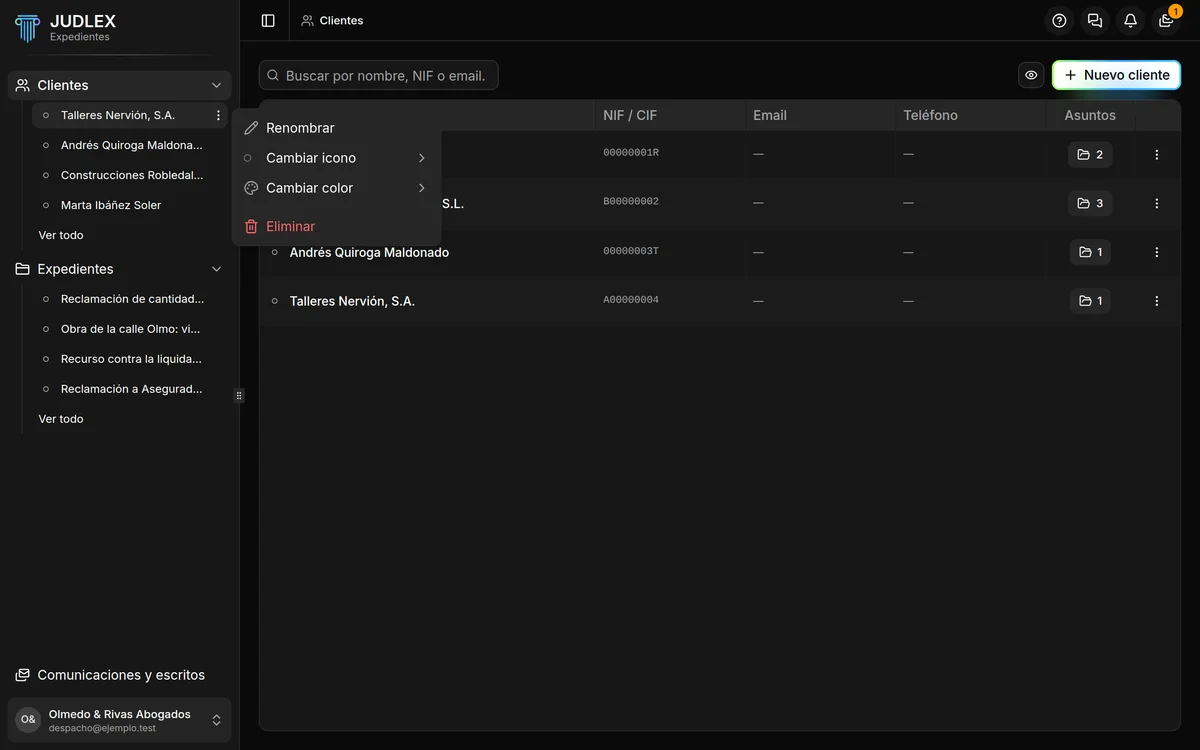The image size is (1200, 750).
Task: Toggle the sidebar panel icon
Action: click(x=268, y=20)
